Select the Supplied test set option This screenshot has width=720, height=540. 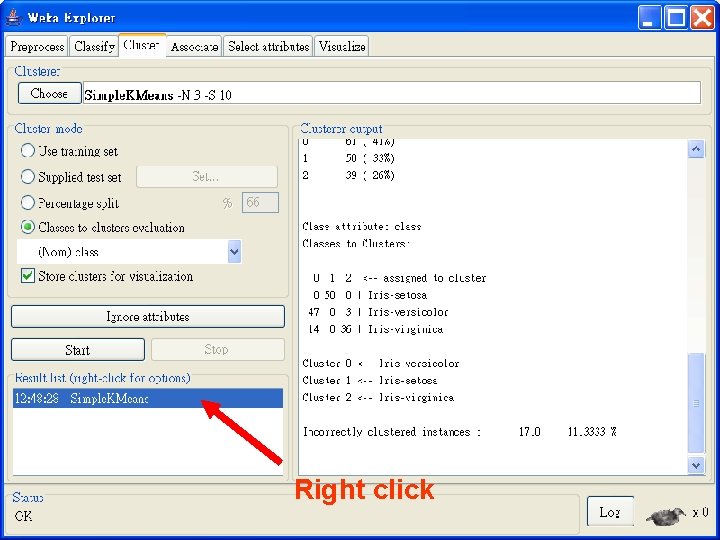(28, 176)
